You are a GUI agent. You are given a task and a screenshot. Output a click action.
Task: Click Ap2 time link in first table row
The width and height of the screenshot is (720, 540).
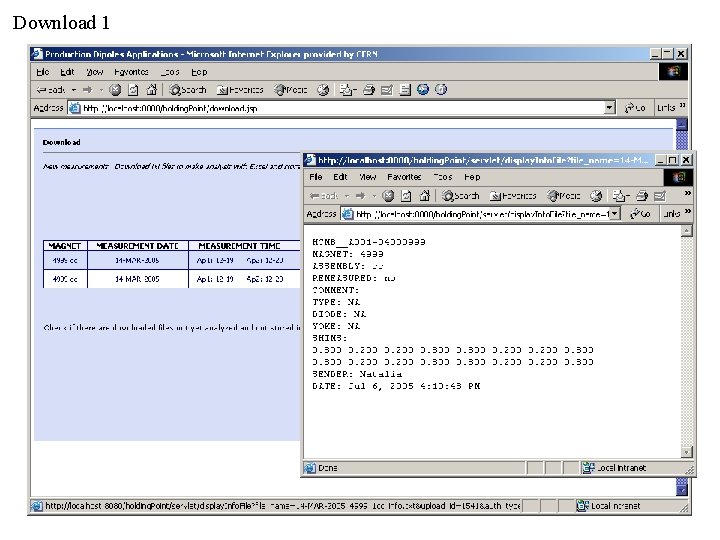[265, 260]
